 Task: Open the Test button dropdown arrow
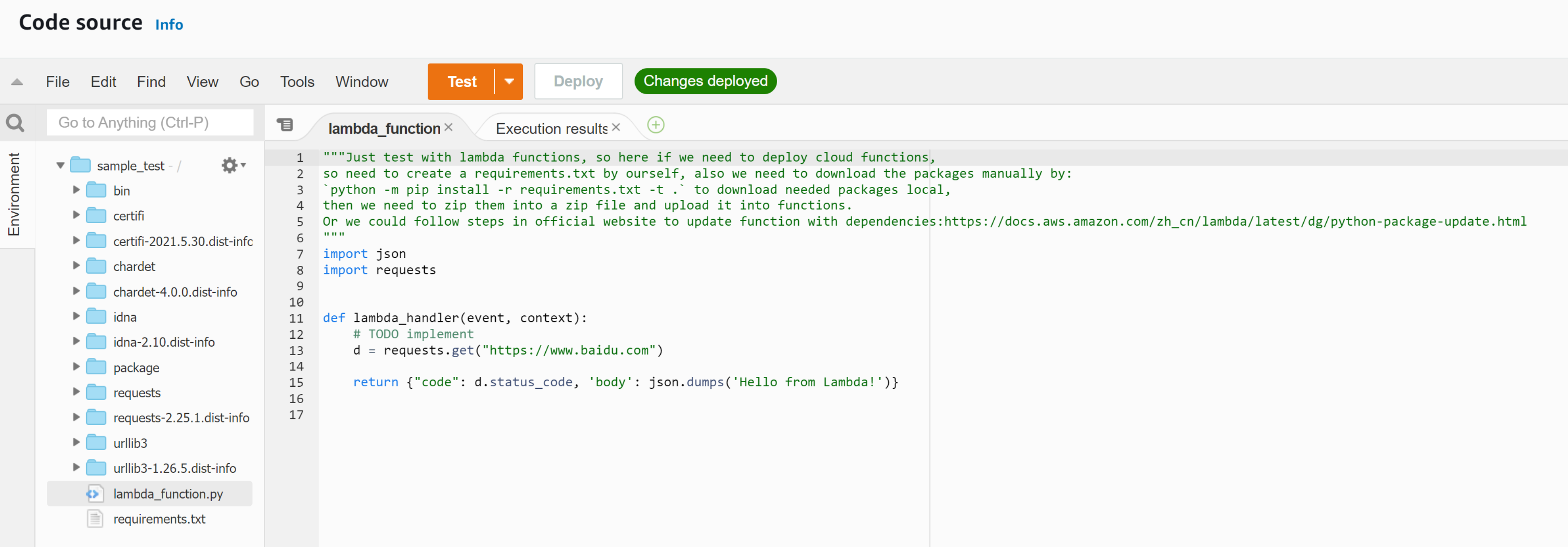point(509,81)
